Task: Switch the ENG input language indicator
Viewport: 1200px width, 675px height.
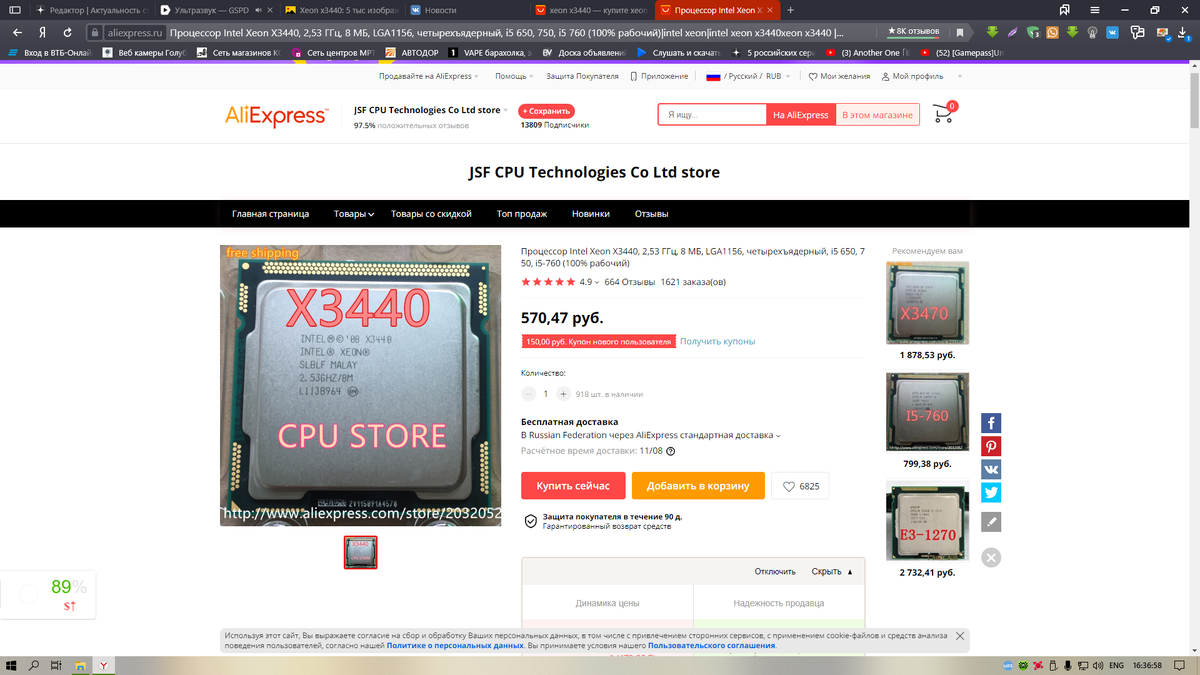Action: point(1117,665)
